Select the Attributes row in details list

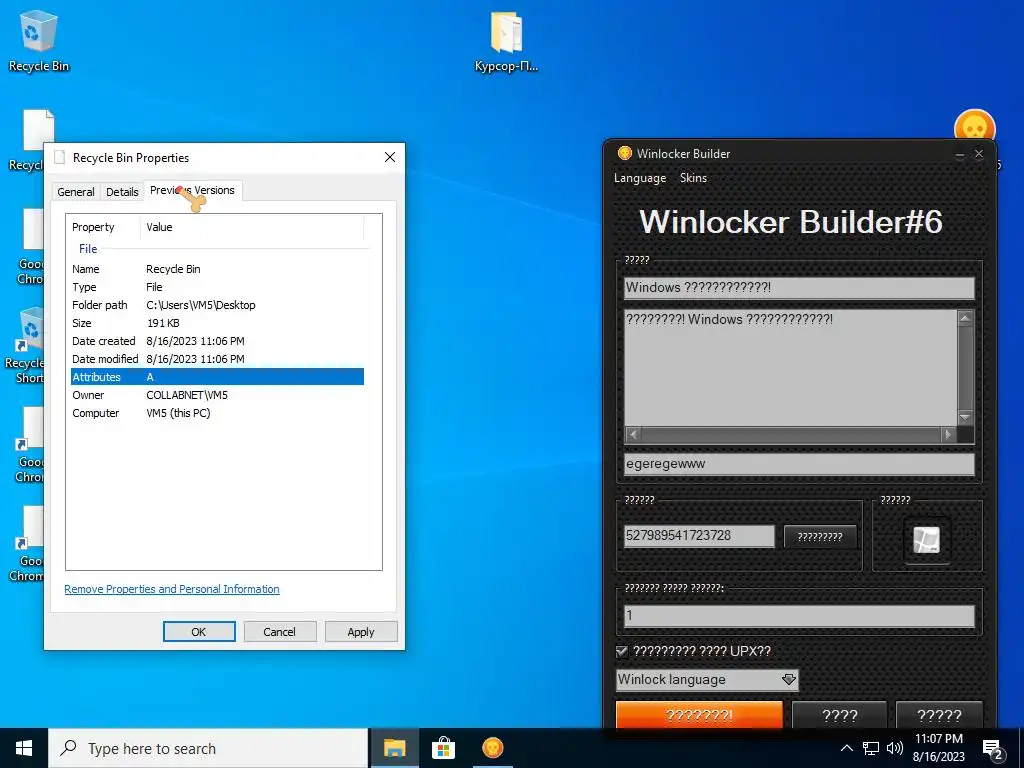point(217,377)
